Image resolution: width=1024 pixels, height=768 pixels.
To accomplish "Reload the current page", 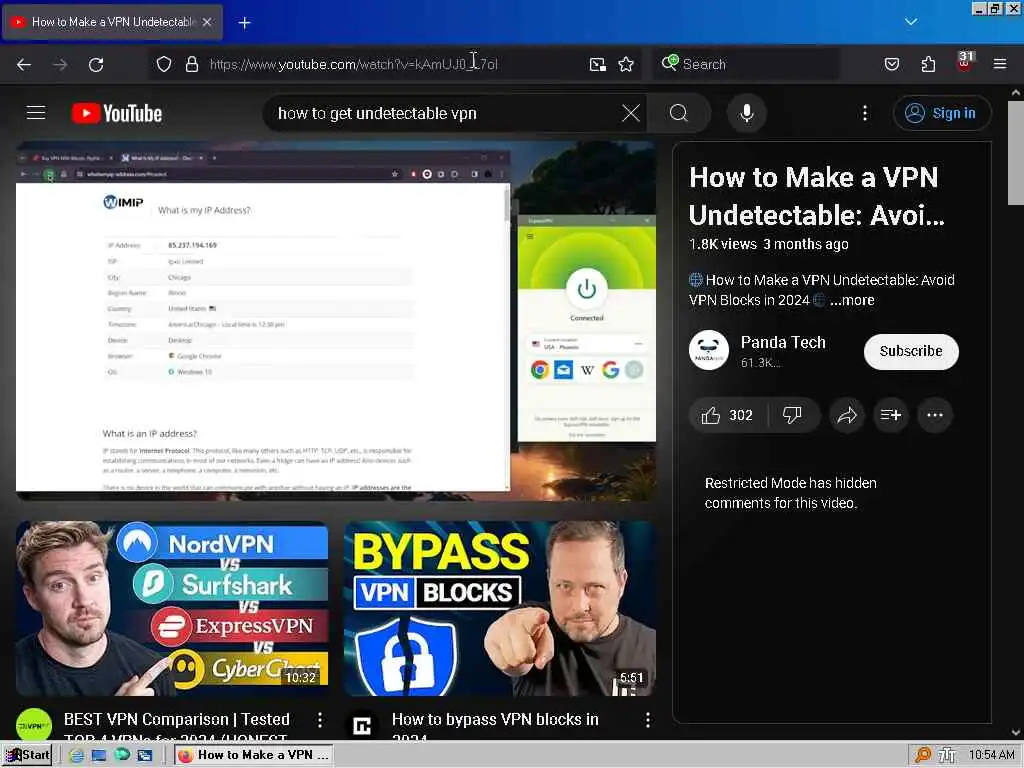I will (96, 64).
